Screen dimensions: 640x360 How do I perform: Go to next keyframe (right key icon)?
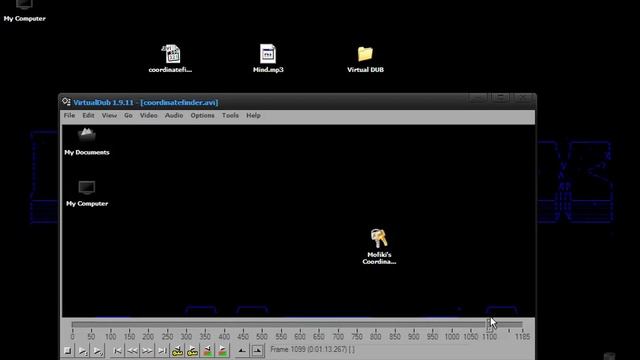[x=193, y=351]
